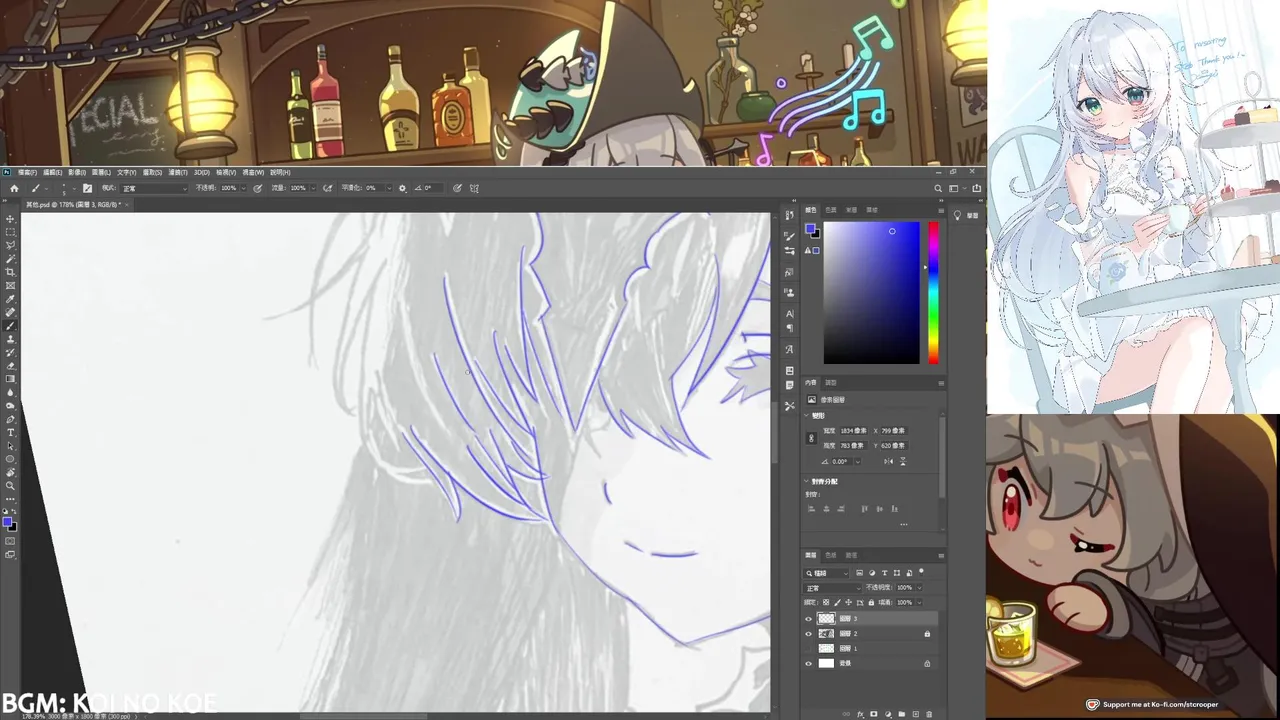Collapse the 變形 Transform section

click(x=807, y=415)
